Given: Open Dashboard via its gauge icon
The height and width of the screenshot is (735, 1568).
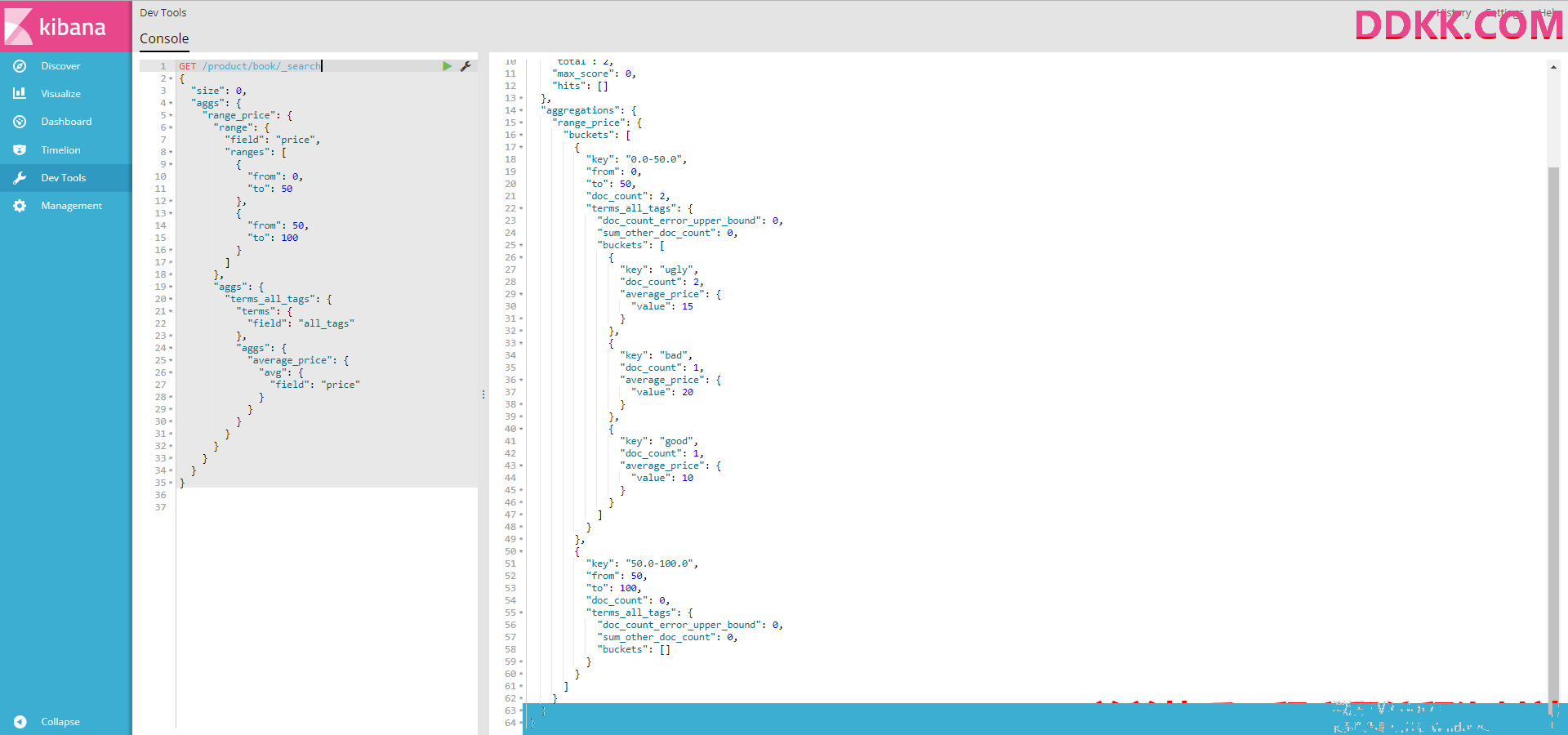Looking at the screenshot, I should tap(20, 122).
